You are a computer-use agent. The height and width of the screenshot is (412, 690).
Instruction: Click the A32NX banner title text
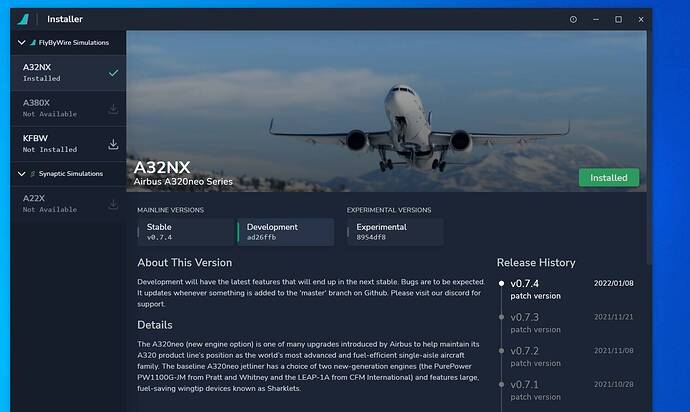162,167
